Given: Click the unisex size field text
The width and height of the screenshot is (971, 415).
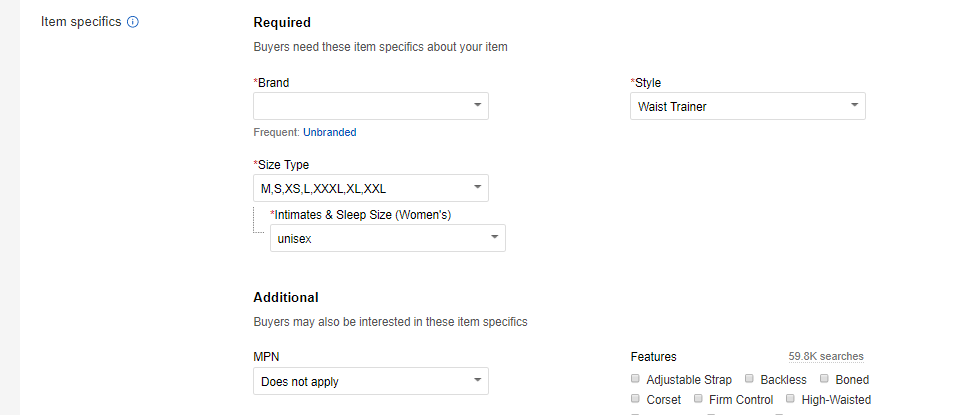Looking at the screenshot, I should click(x=294, y=238).
